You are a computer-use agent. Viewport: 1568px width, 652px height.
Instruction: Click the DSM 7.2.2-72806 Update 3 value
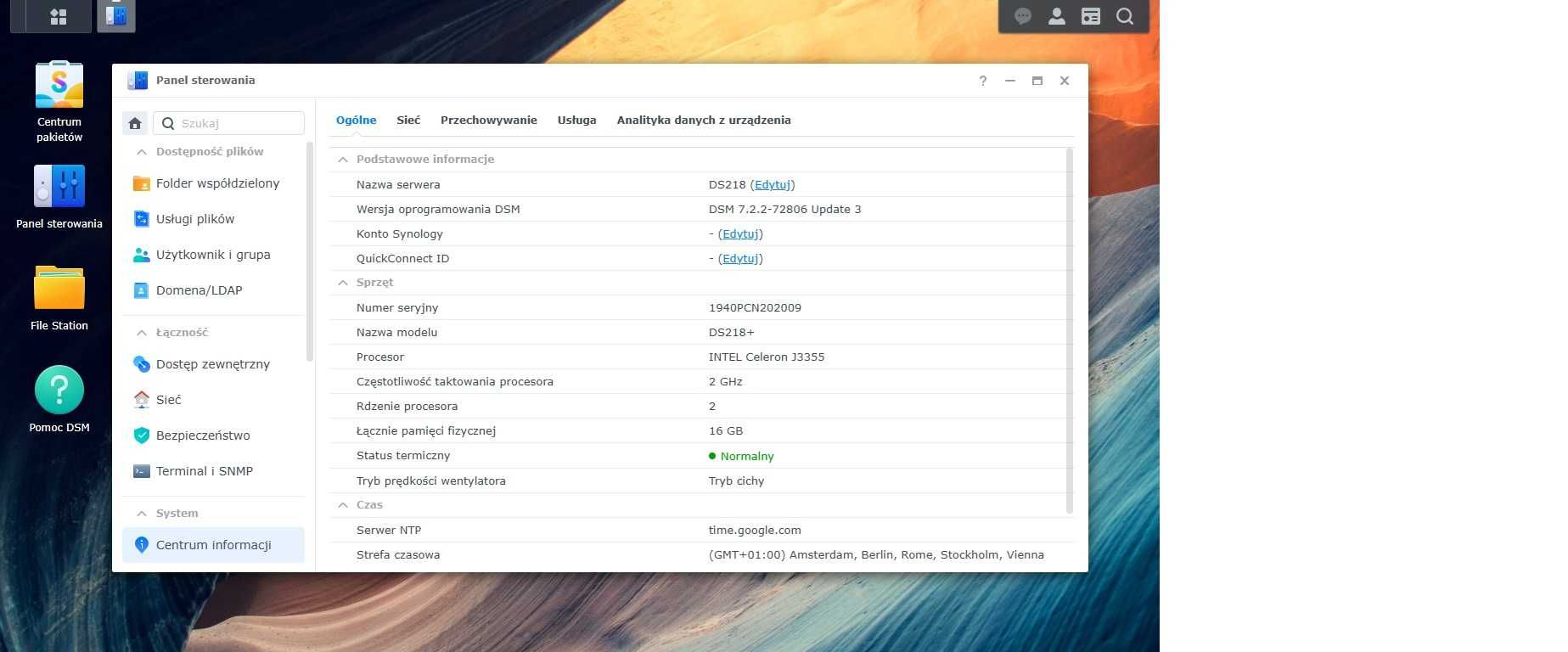click(785, 209)
